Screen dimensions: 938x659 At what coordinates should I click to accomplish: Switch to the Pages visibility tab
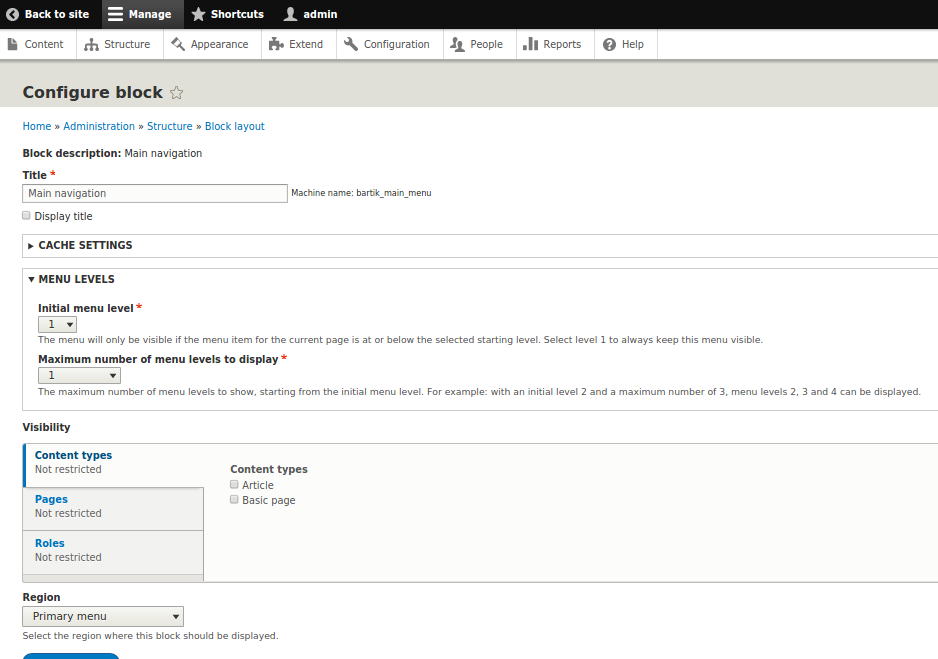tap(51, 499)
